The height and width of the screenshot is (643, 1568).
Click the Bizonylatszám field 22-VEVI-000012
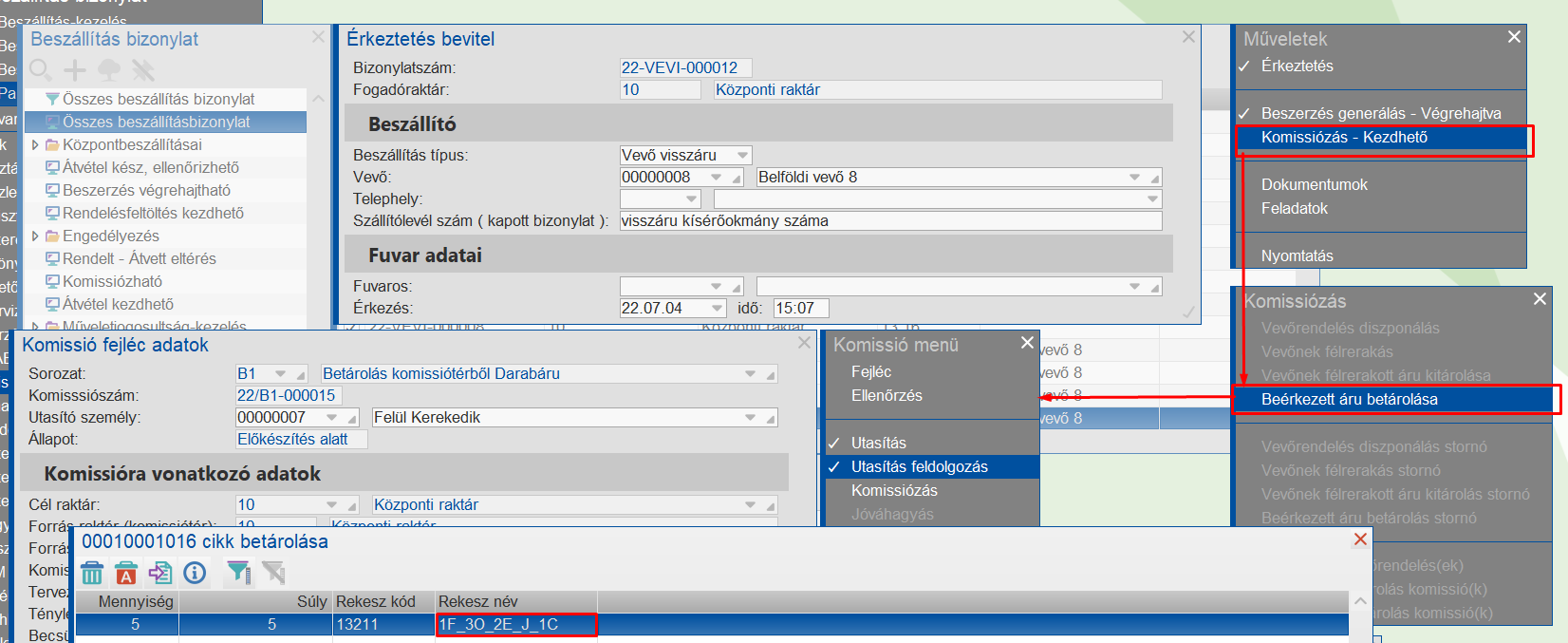[x=685, y=67]
